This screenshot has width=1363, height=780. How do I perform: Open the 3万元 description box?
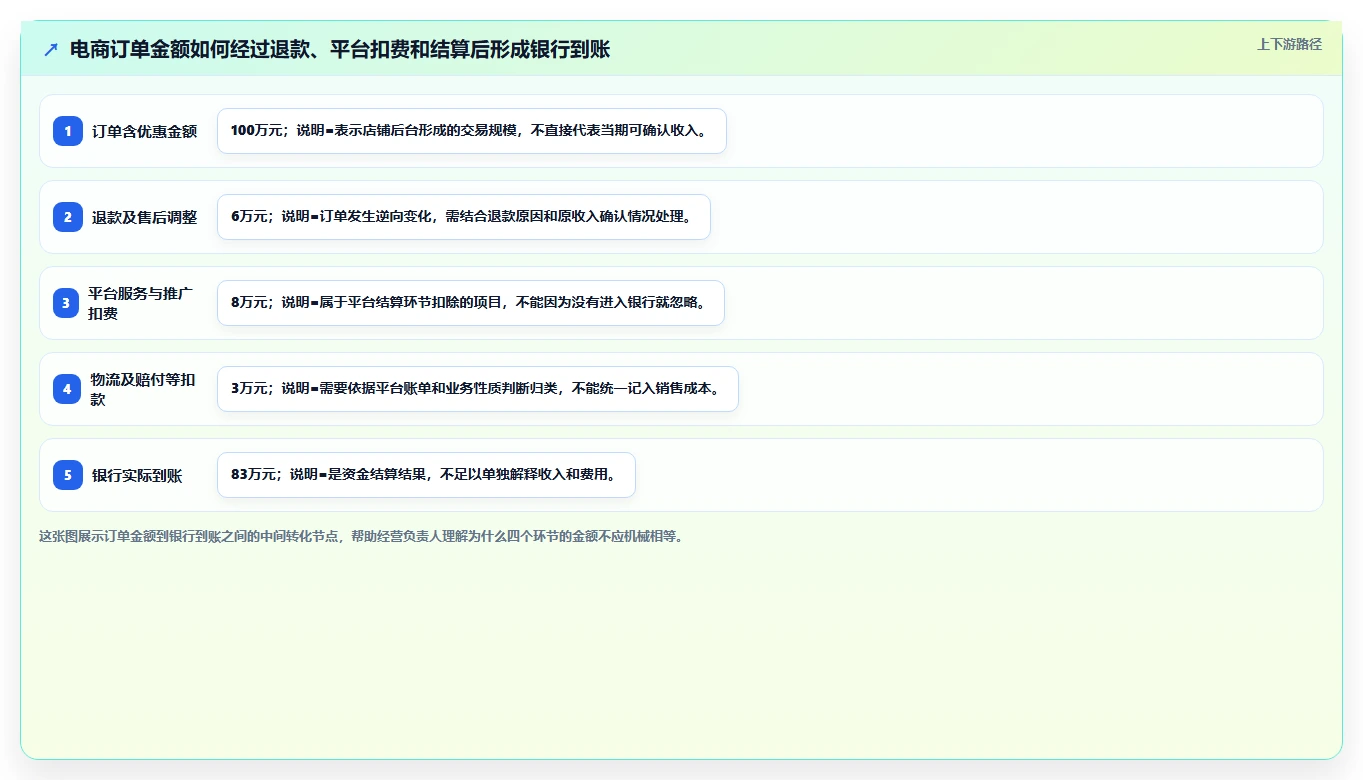pyautogui.click(x=478, y=389)
